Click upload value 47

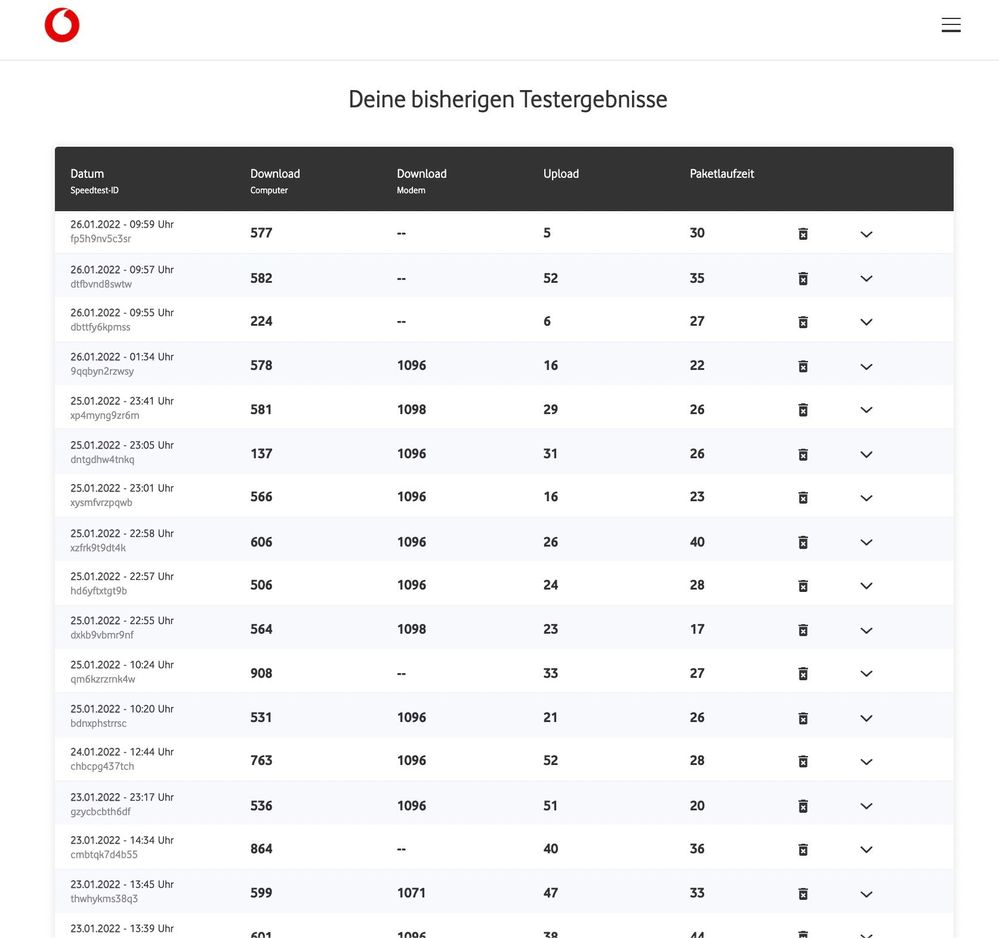click(550, 893)
